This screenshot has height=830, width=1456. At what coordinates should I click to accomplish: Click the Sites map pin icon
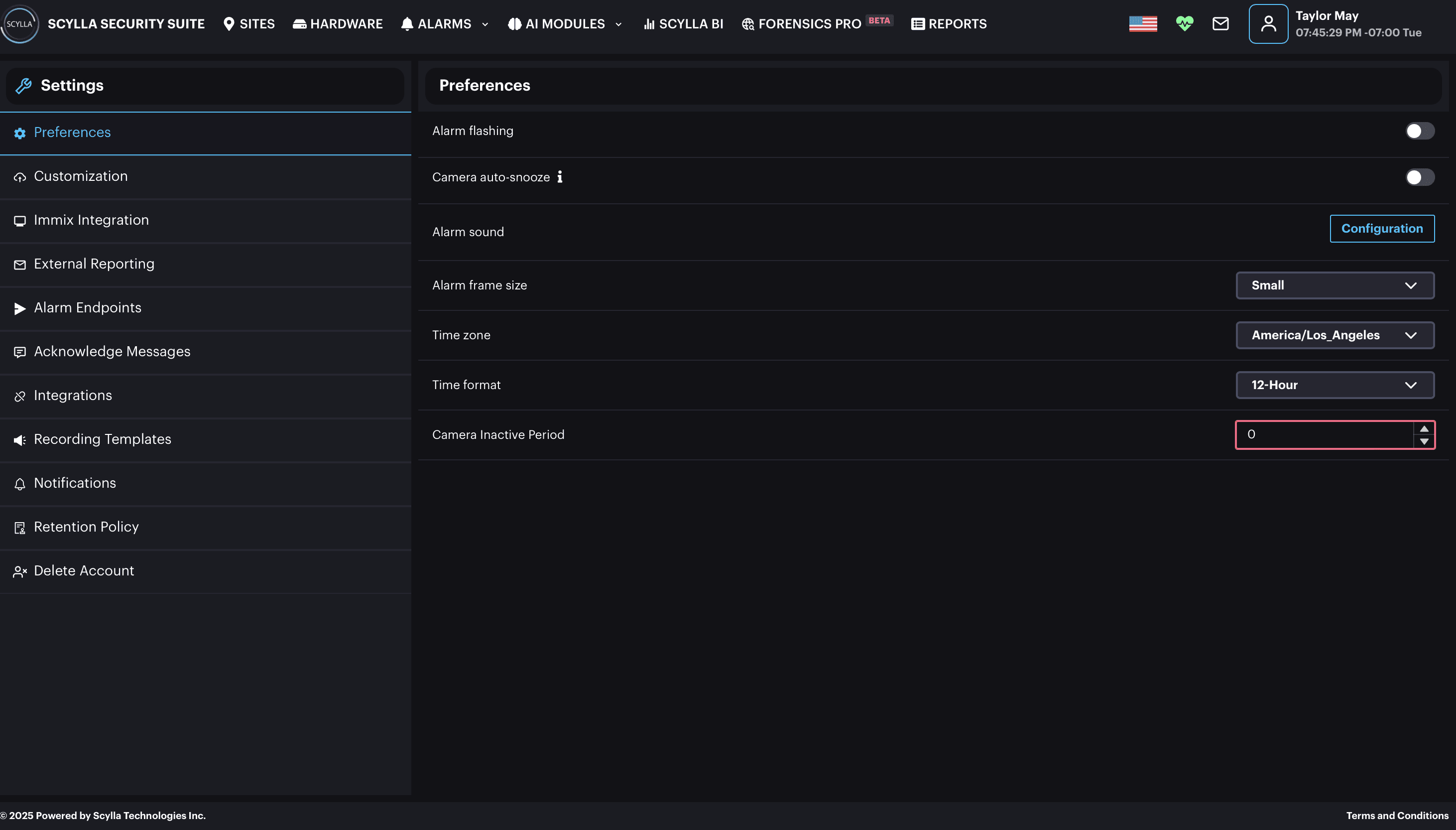[x=229, y=24]
